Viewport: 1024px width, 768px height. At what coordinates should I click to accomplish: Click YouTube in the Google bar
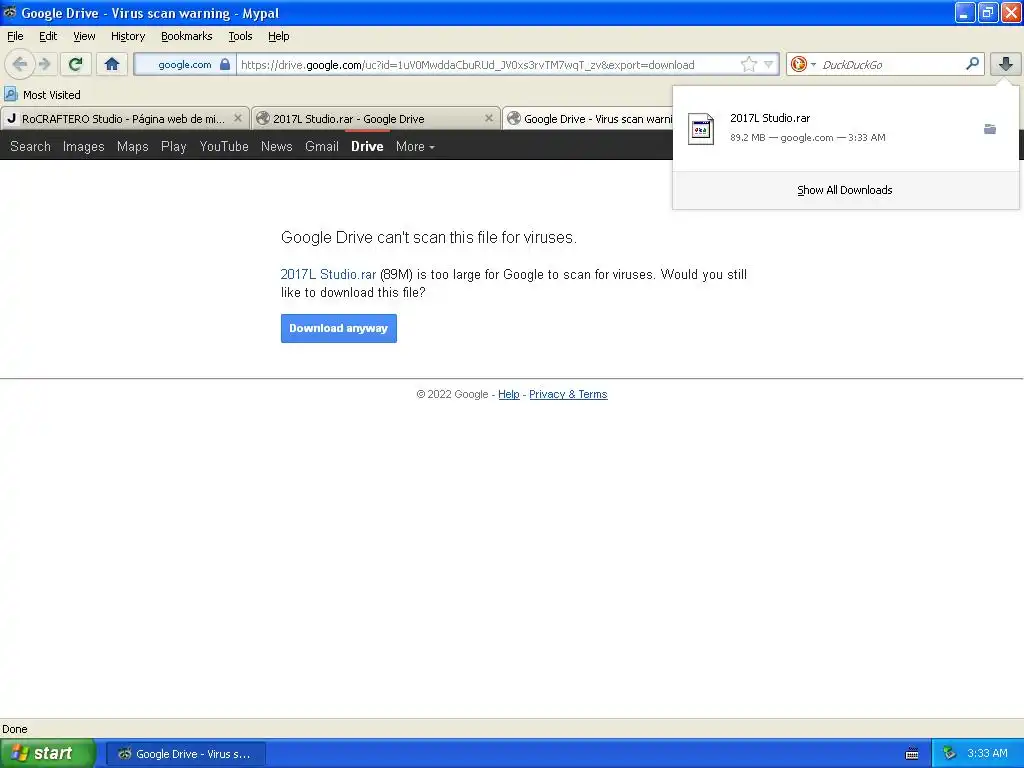224,146
